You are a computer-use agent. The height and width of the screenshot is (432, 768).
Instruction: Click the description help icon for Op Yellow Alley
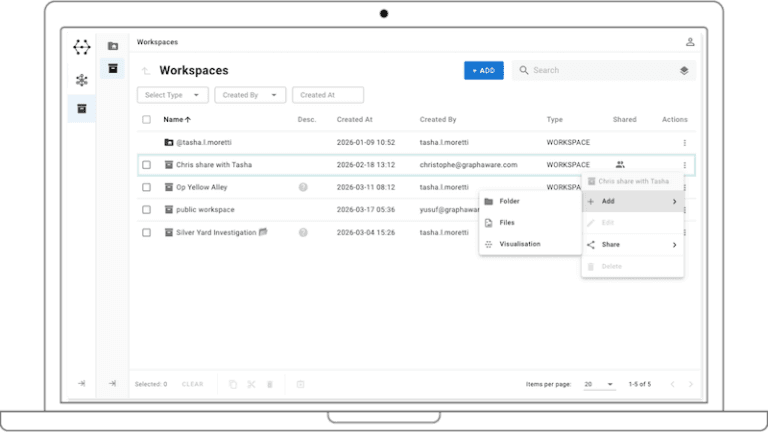tap(303, 187)
